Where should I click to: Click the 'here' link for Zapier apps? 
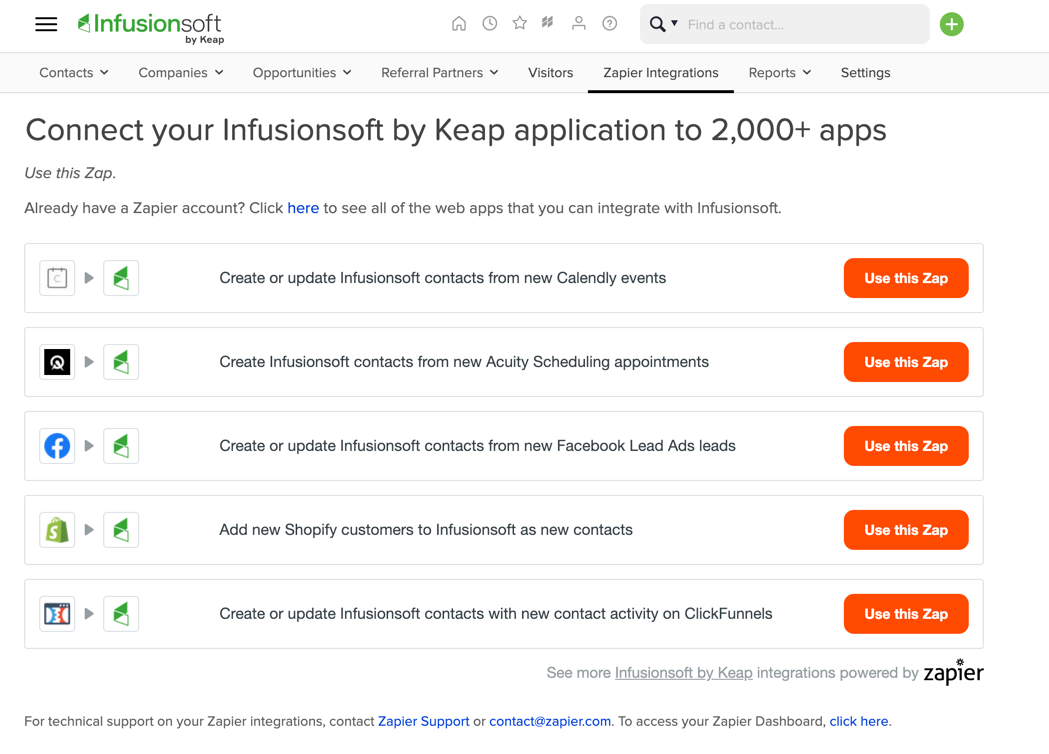303,208
